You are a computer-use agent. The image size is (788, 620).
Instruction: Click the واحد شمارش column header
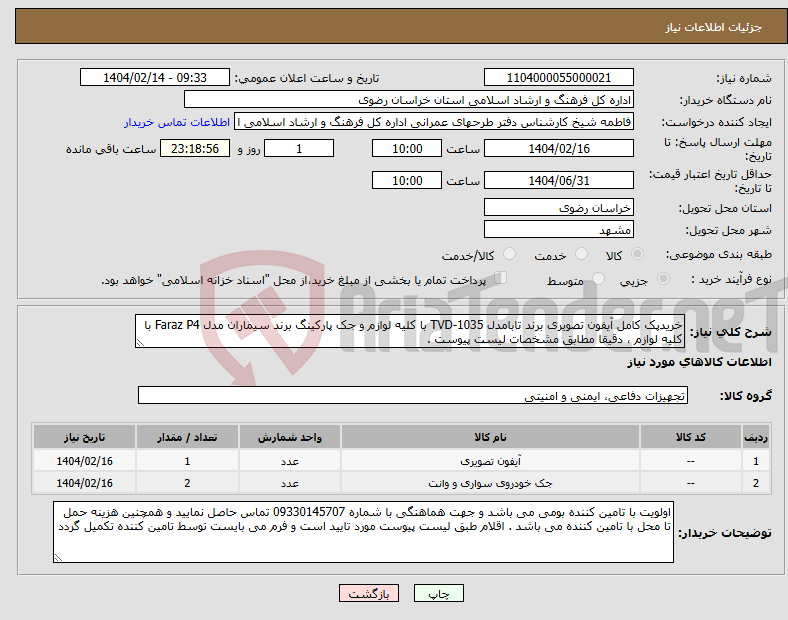click(290, 437)
